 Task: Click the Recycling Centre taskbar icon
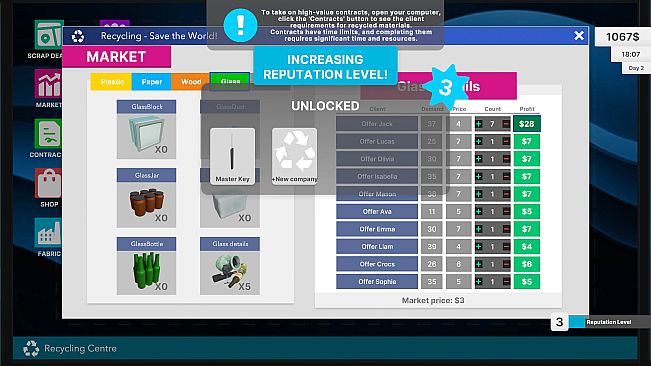31,349
